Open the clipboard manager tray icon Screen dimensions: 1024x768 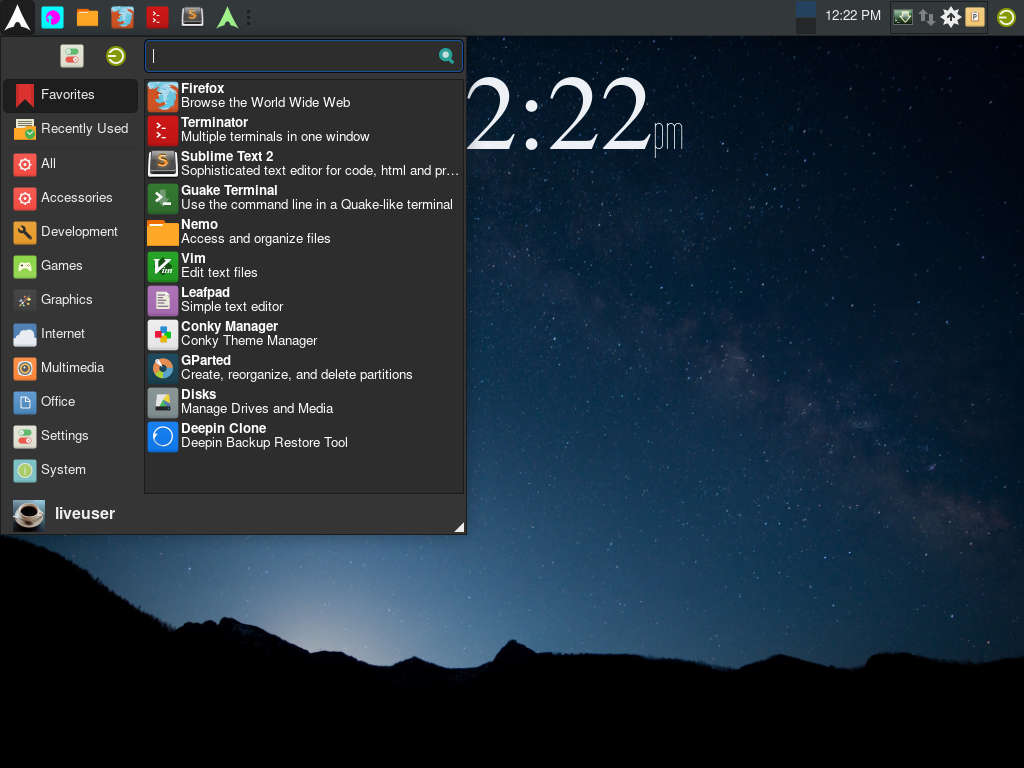(x=975, y=17)
